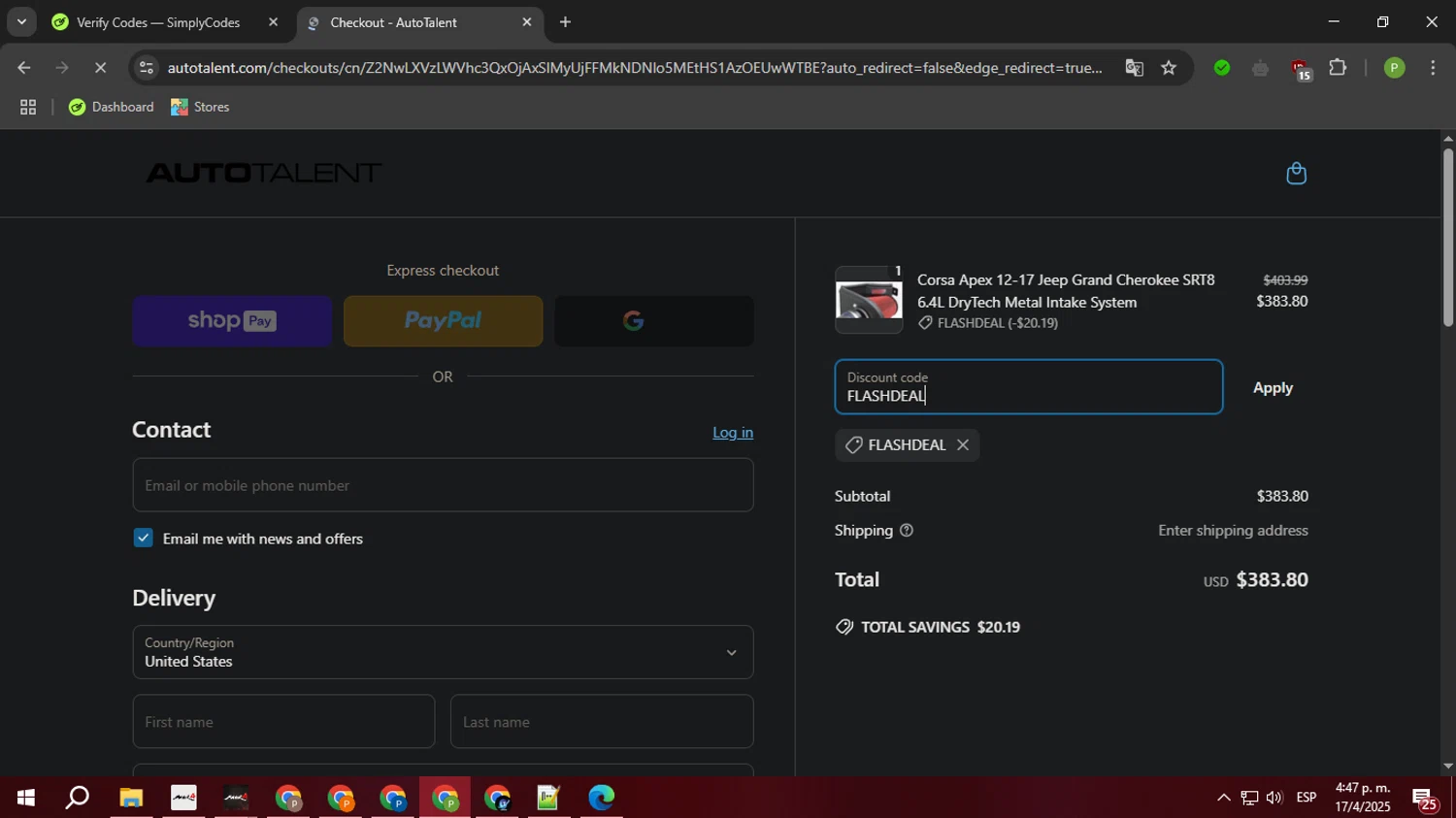Go back to the previous page
The height and width of the screenshot is (818, 1456).
click(x=24, y=68)
